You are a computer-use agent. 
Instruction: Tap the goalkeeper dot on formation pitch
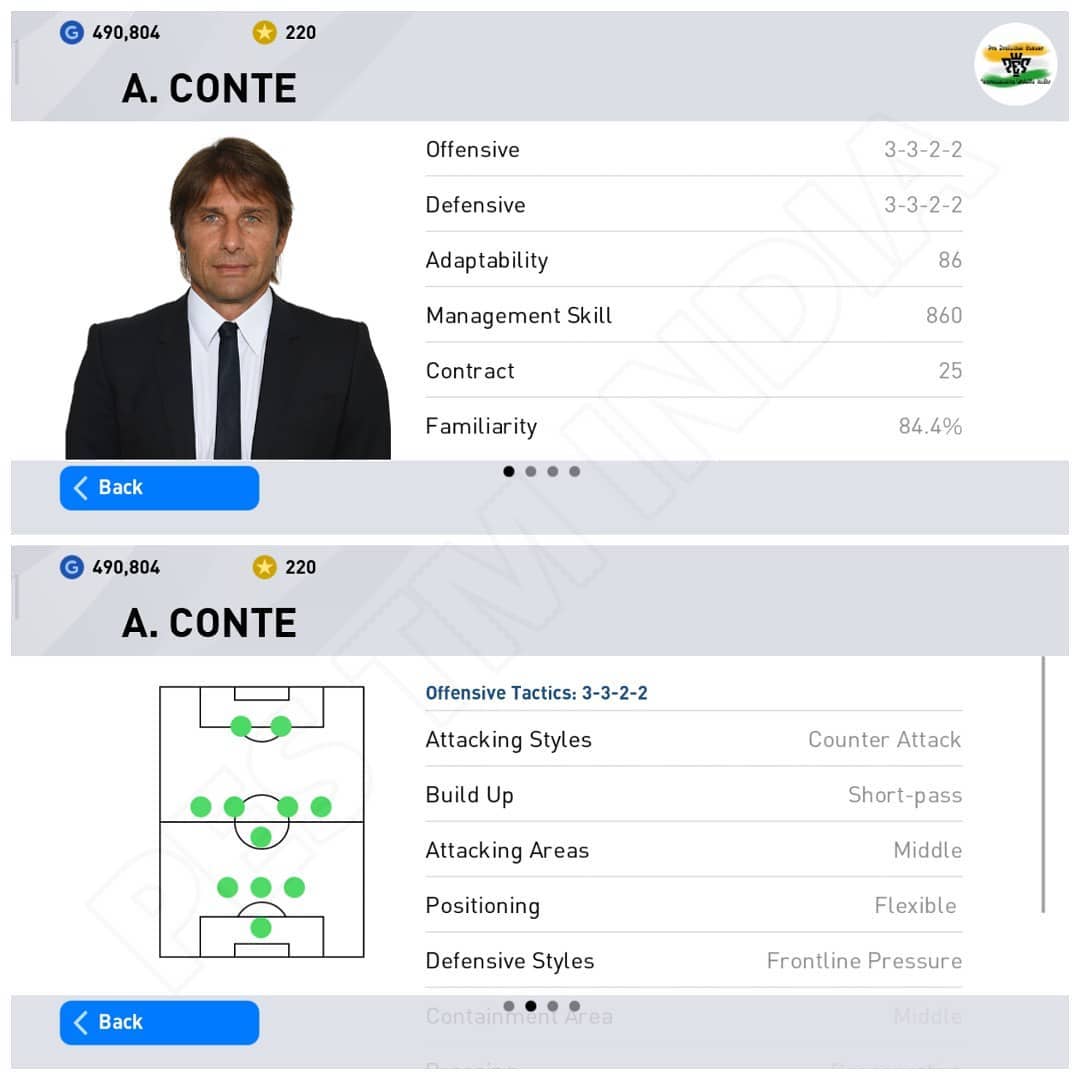pyautogui.click(x=260, y=928)
